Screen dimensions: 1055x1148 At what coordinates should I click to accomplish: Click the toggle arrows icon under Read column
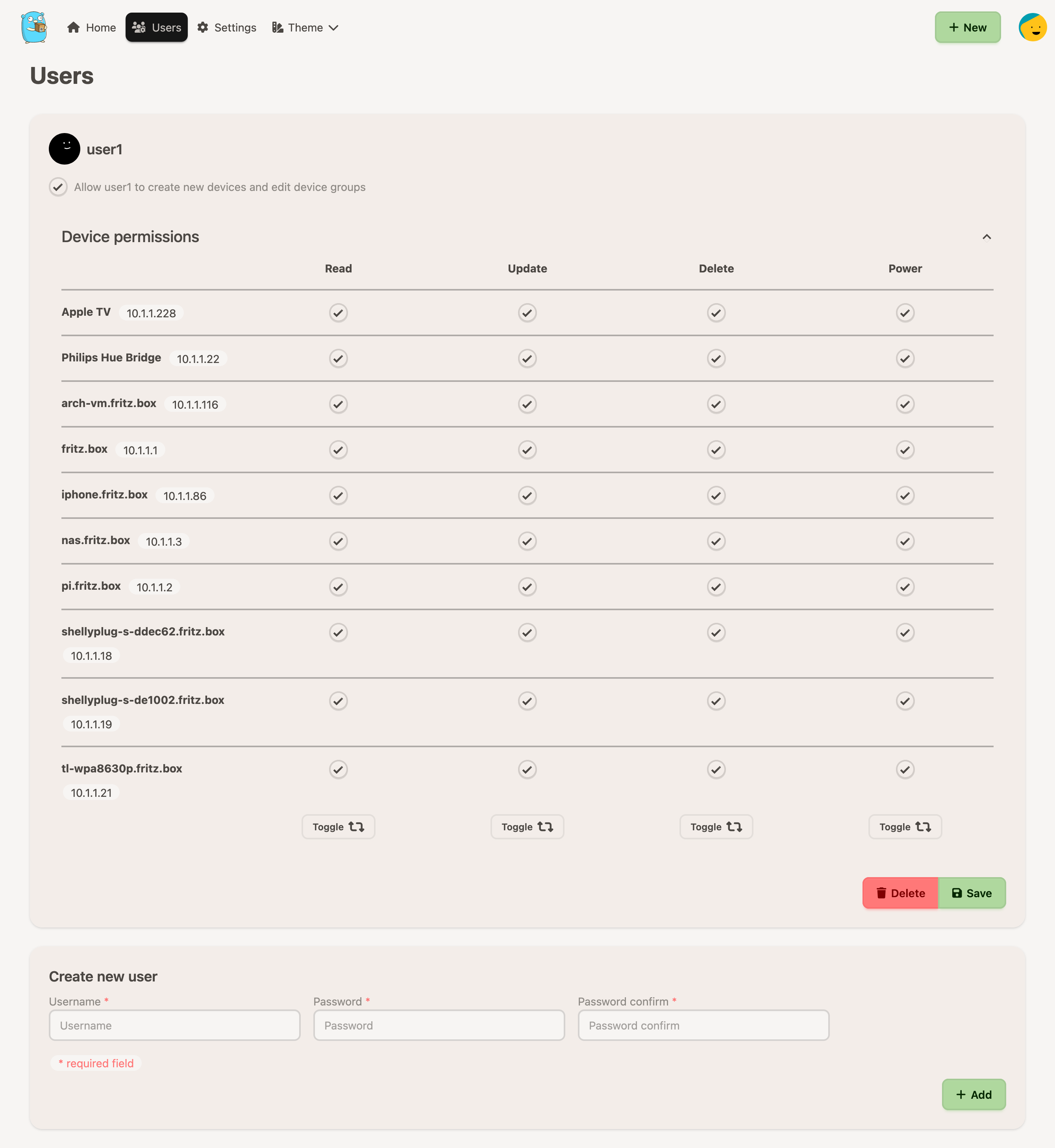click(x=356, y=827)
